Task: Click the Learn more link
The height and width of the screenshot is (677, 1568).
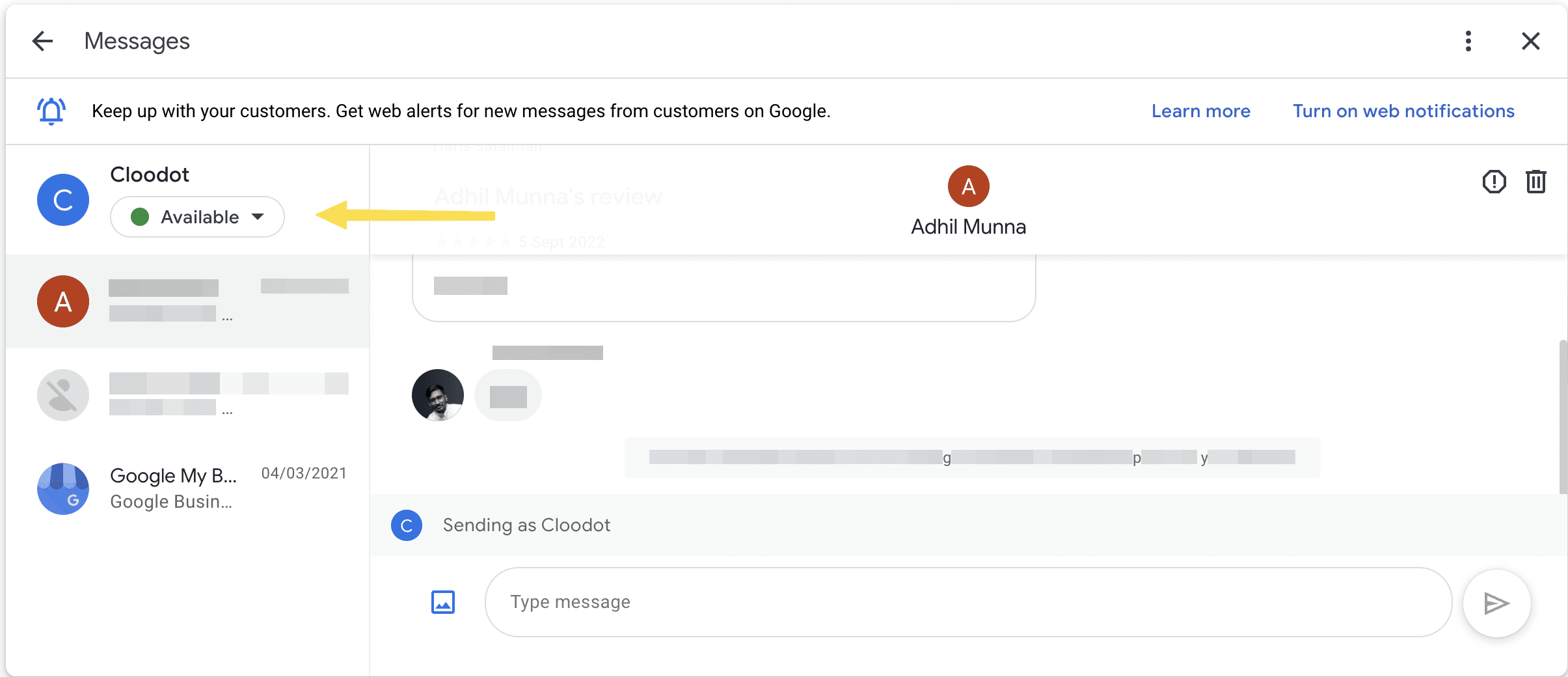Action: click(1200, 111)
